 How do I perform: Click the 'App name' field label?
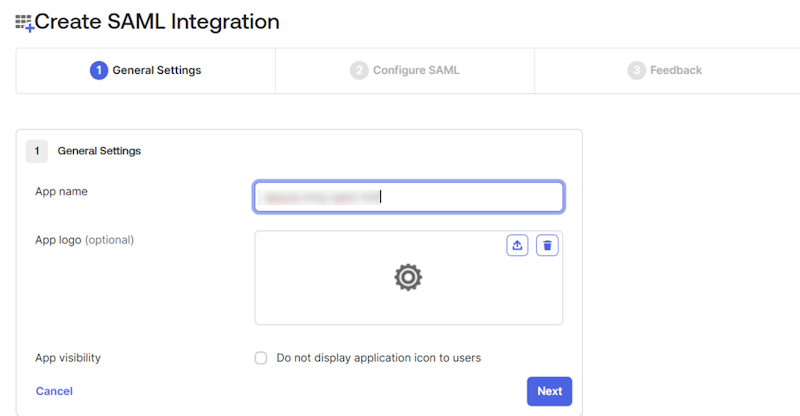[x=61, y=191]
